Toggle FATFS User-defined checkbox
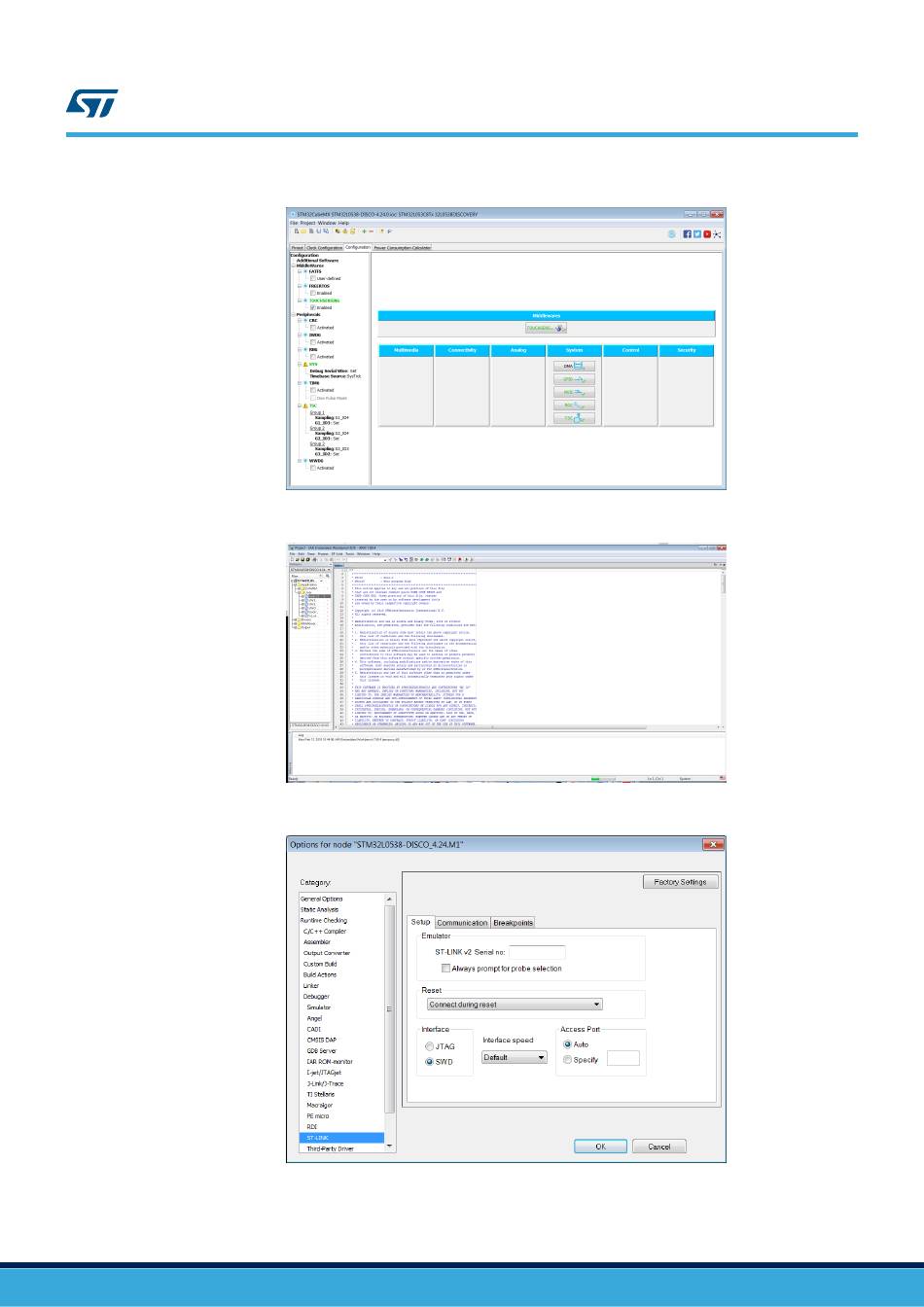Image resolution: width=924 pixels, height=1307 pixels. point(313,278)
